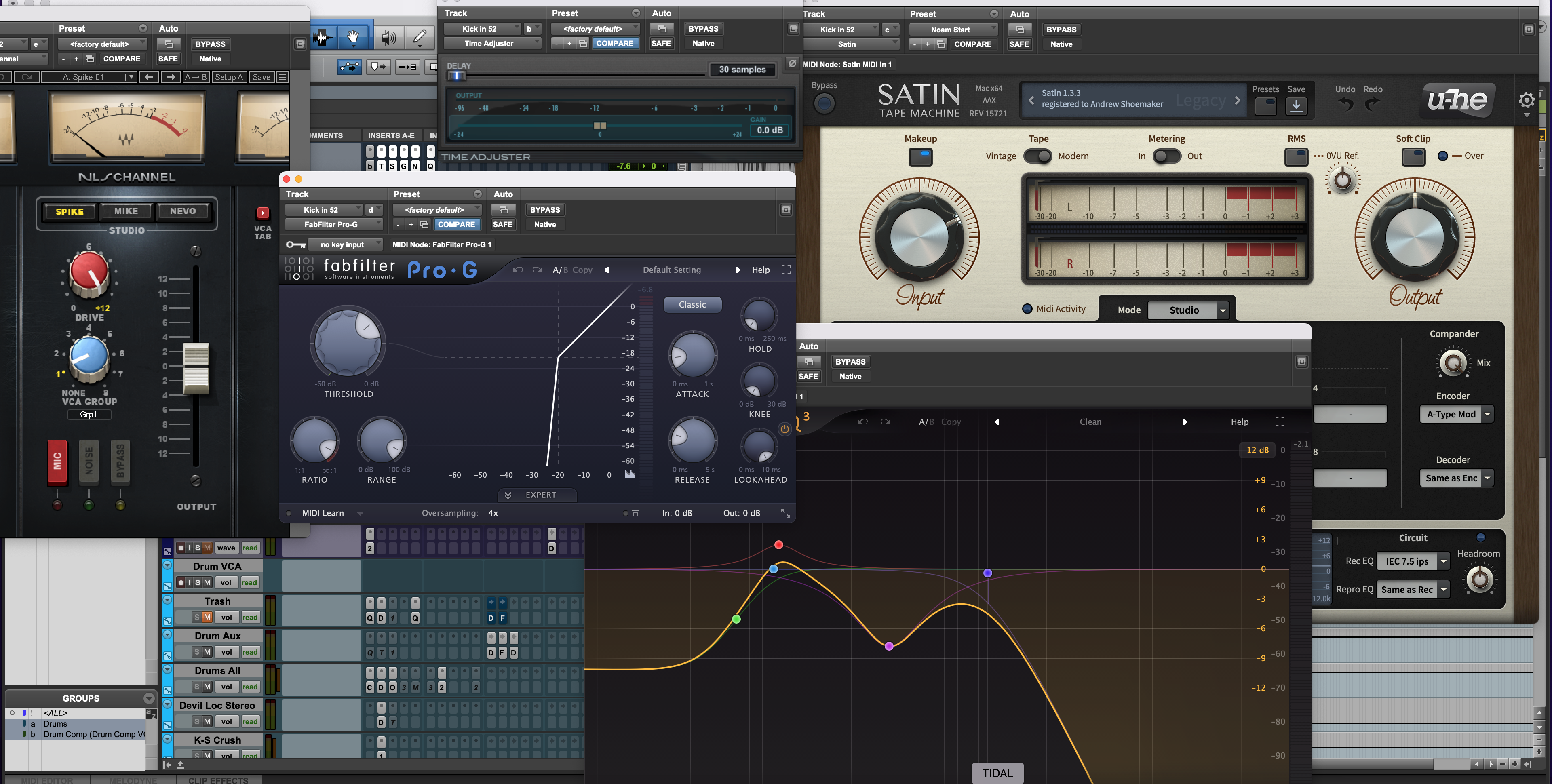
Task: Click Pro-G side chain key icon
Action: pyautogui.click(x=295, y=244)
